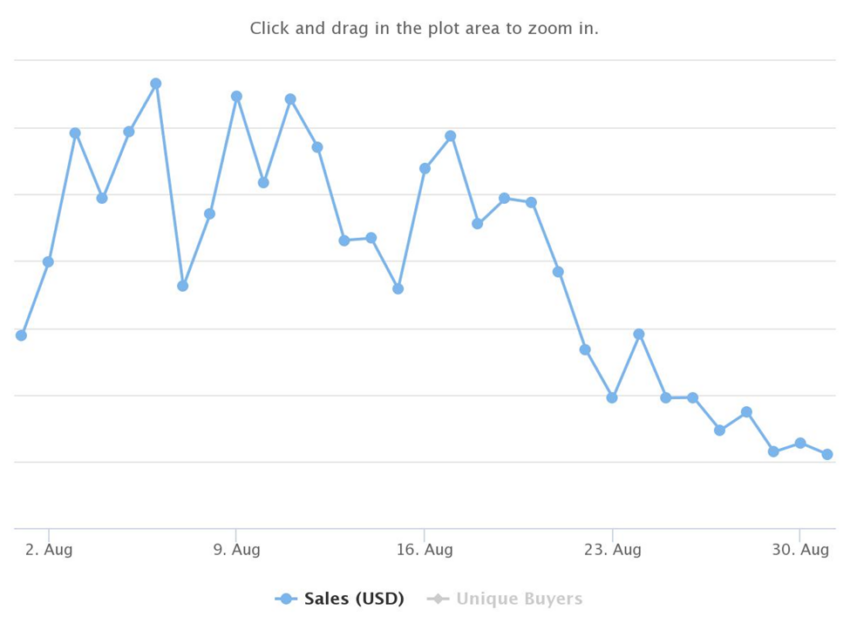Click the data point above 9. Aug
This screenshot has width=850, height=637.
pyautogui.click(x=236, y=96)
